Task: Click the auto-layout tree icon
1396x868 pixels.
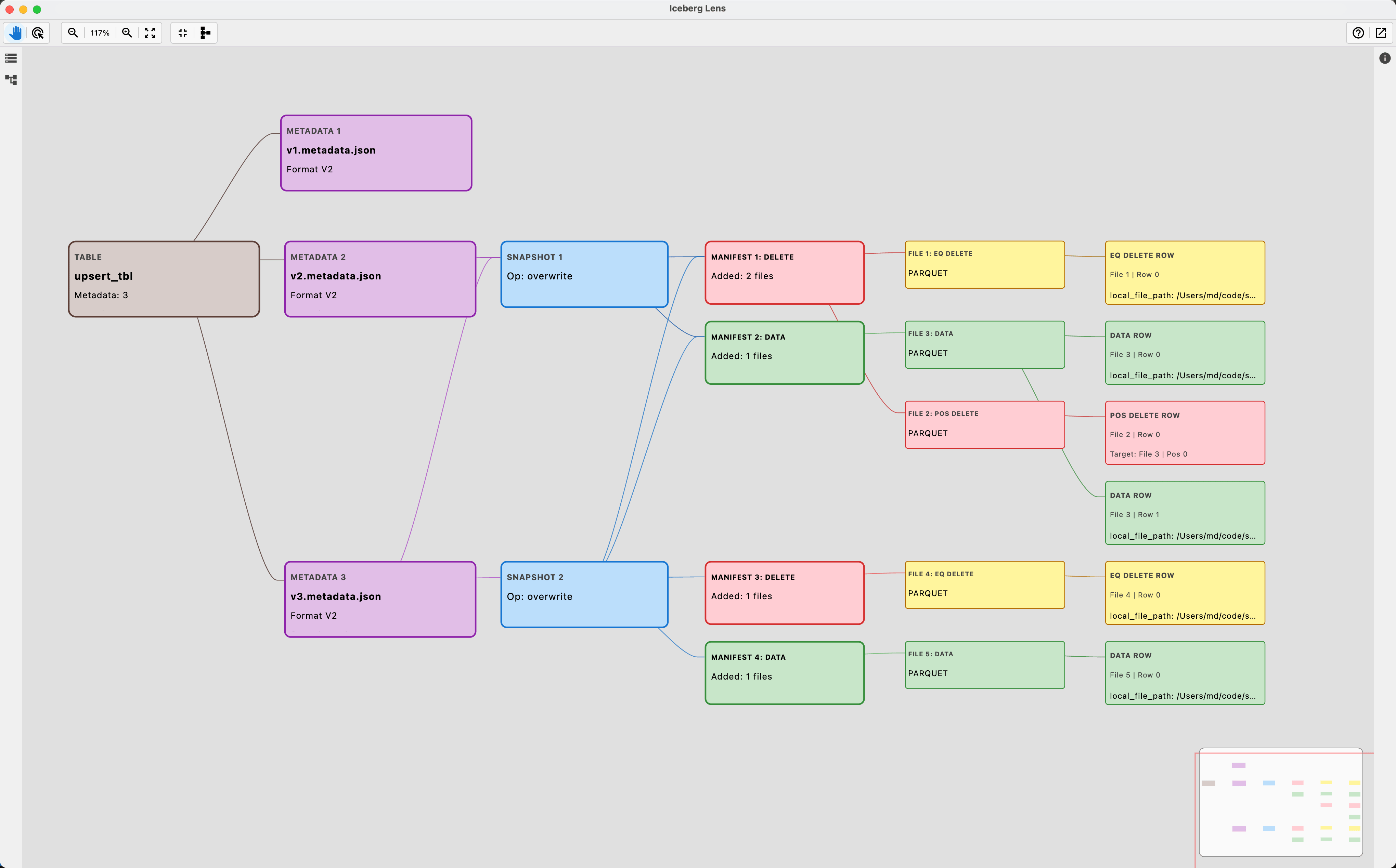Action: (x=205, y=33)
